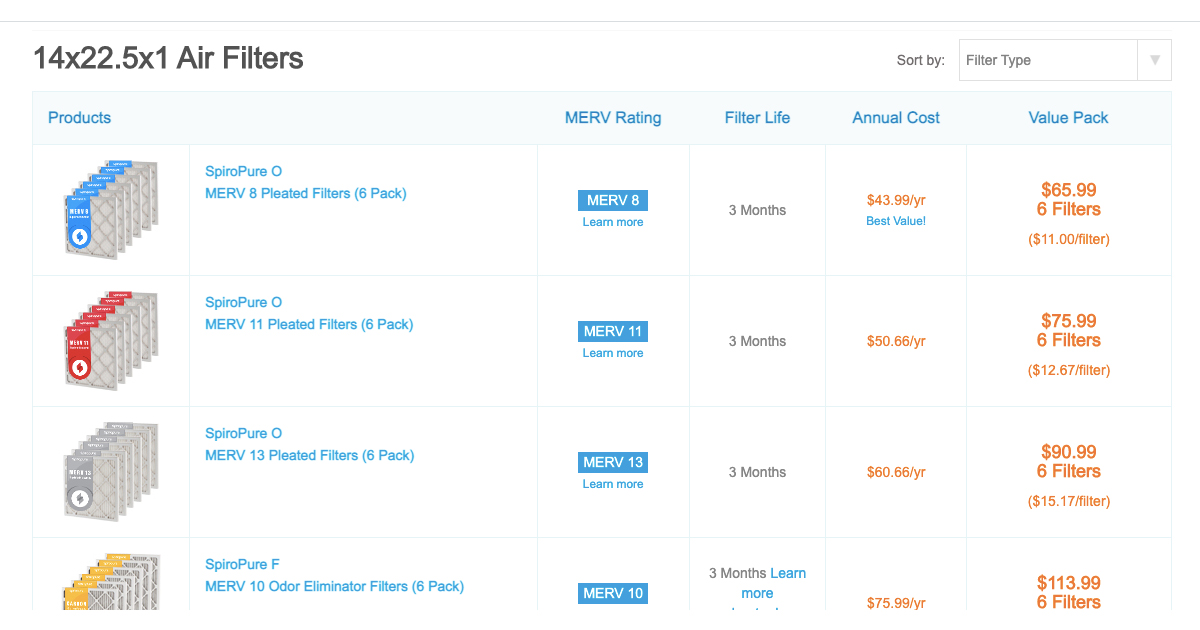This screenshot has height=630, width=1200.
Task: Open the MERV 11 filter pack thumbnail
Action: 111,341
